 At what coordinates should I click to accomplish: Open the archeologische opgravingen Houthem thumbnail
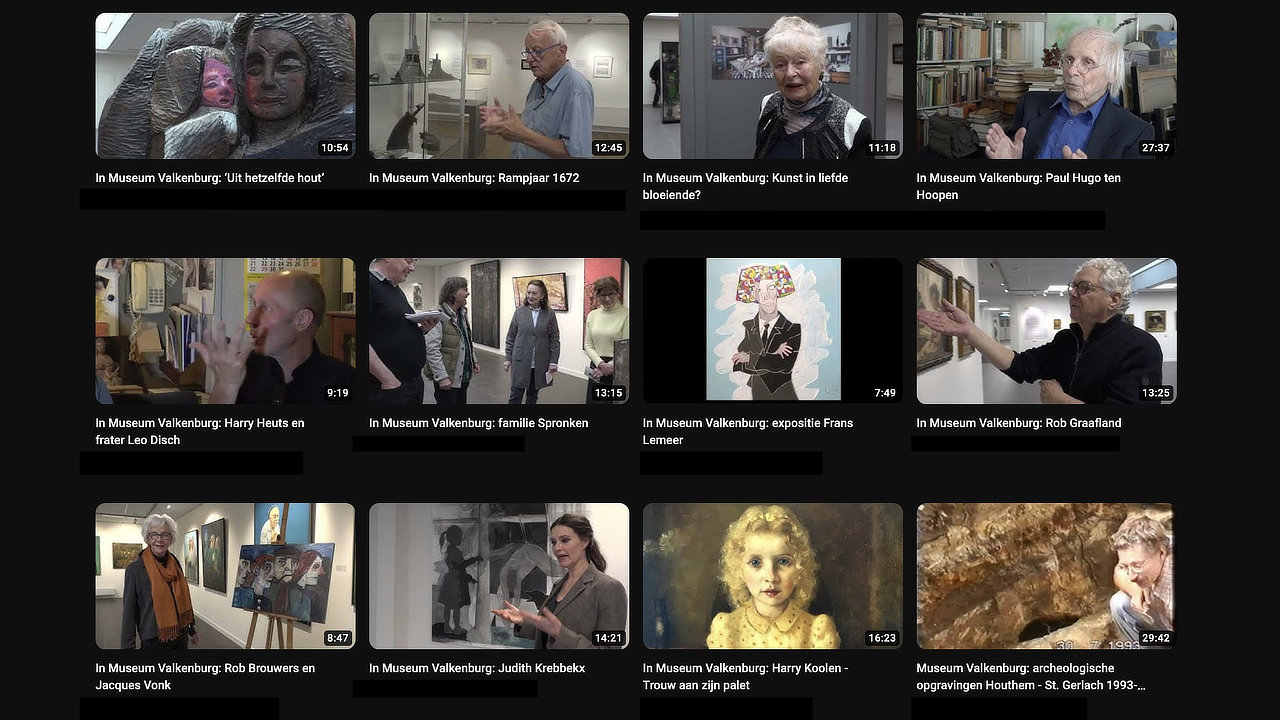click(x=1046, y=576)
